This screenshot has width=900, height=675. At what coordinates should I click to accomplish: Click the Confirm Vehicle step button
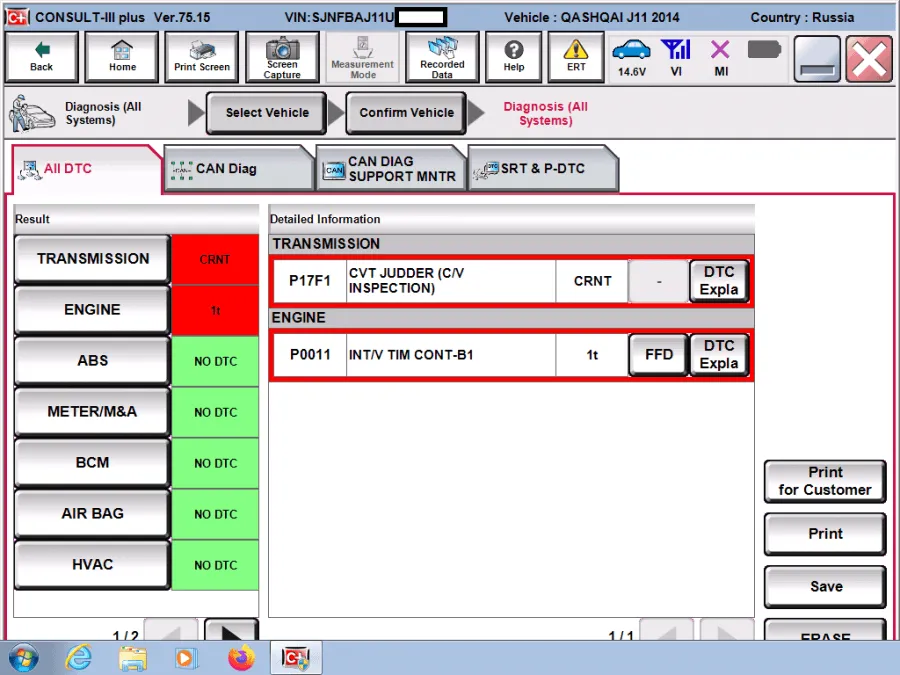406,113
